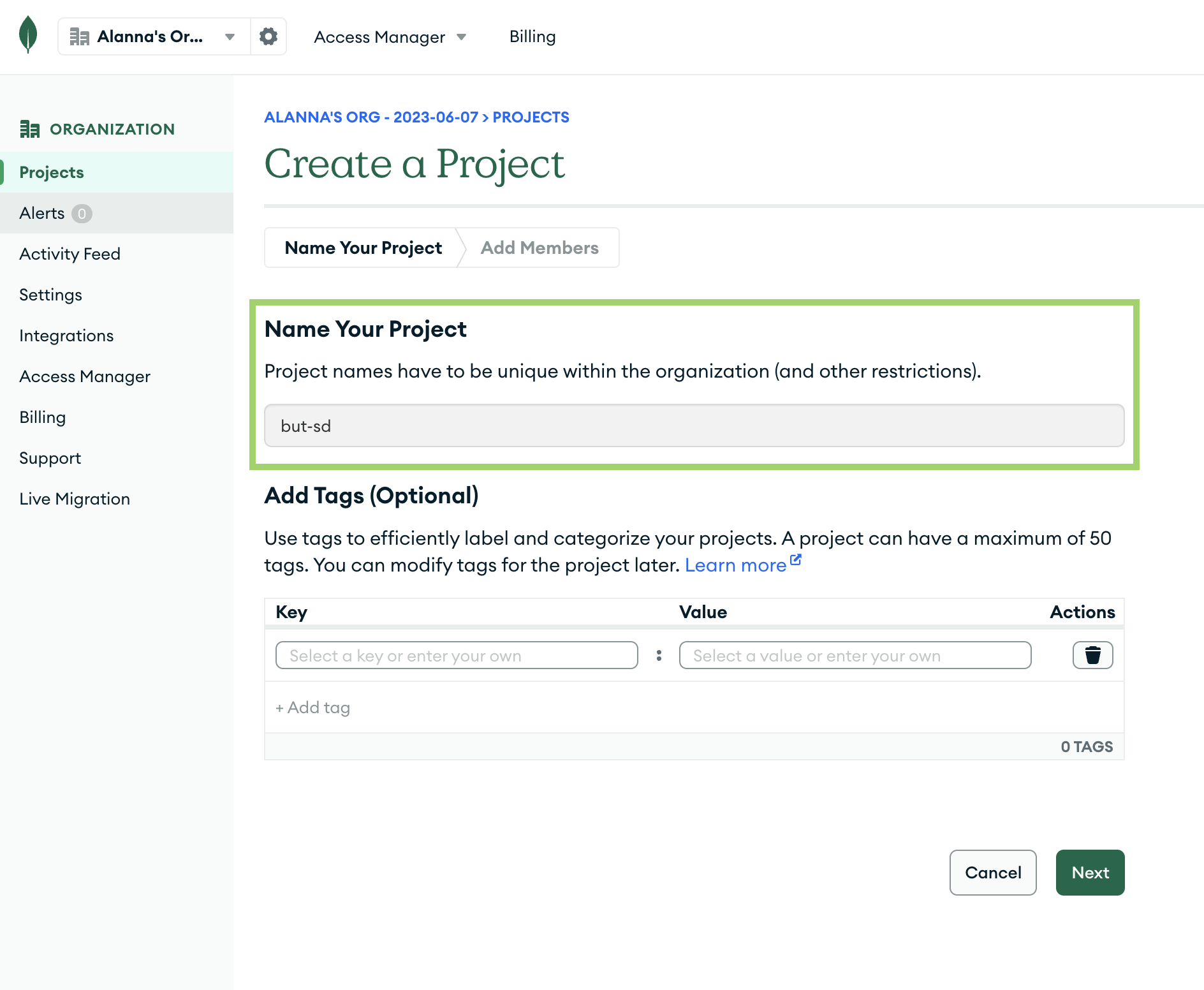This screenshot has height=990, width=1204.
Task: Open the tag Key selection combo box
Action: pyautogui.click(x=457, y=655)
